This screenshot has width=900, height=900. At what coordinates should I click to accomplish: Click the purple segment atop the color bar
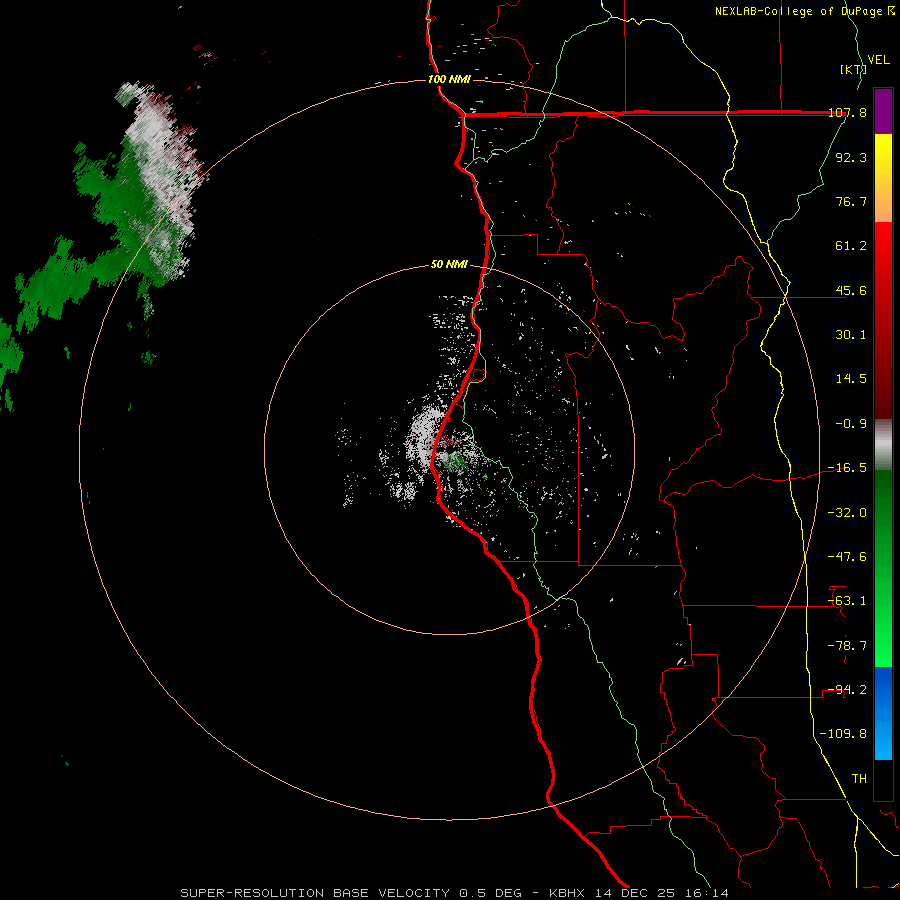point(883,111)
